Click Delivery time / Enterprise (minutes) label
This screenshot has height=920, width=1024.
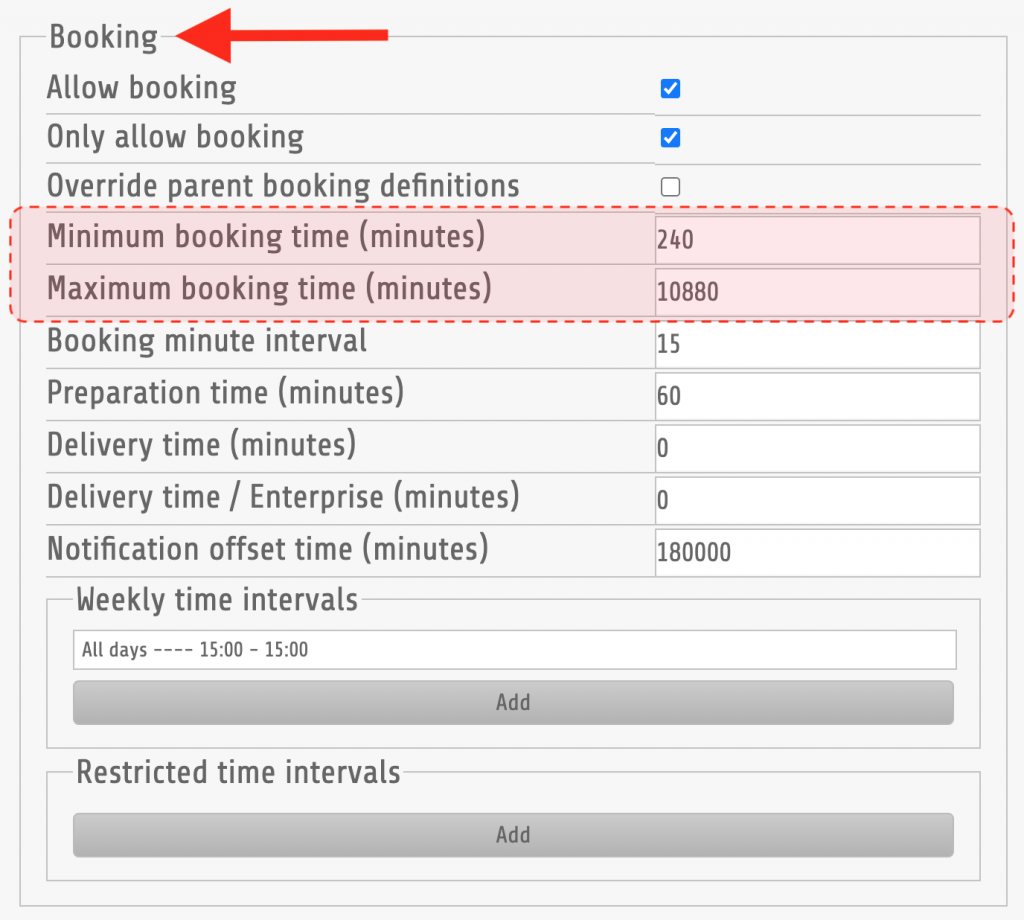tap(283, 498)
